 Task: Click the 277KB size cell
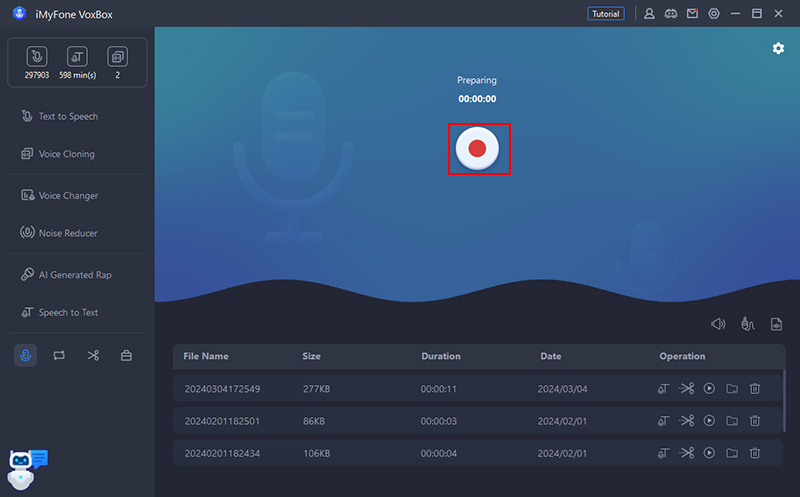coord(316,389)
